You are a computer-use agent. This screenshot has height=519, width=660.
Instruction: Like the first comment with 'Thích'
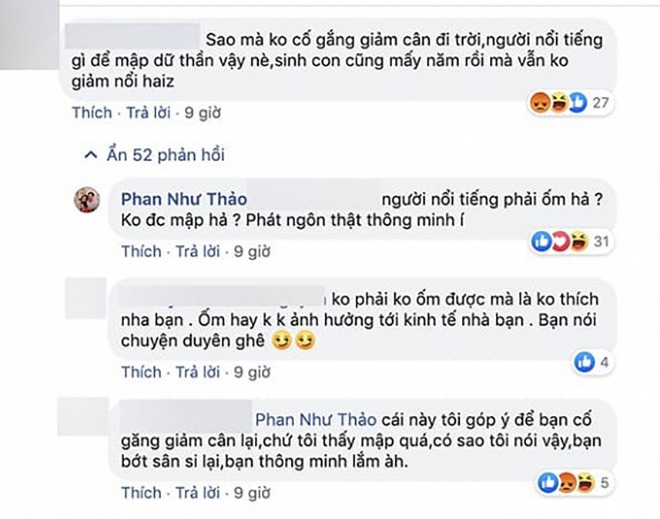(x=92, y=113)
